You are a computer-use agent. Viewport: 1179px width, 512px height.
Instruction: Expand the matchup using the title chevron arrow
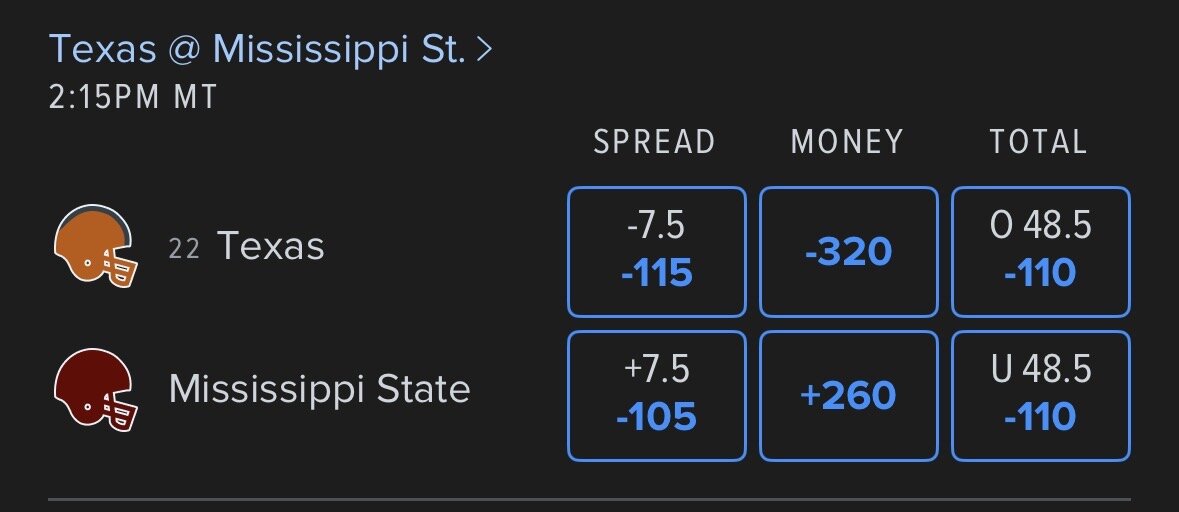(485, 49)
